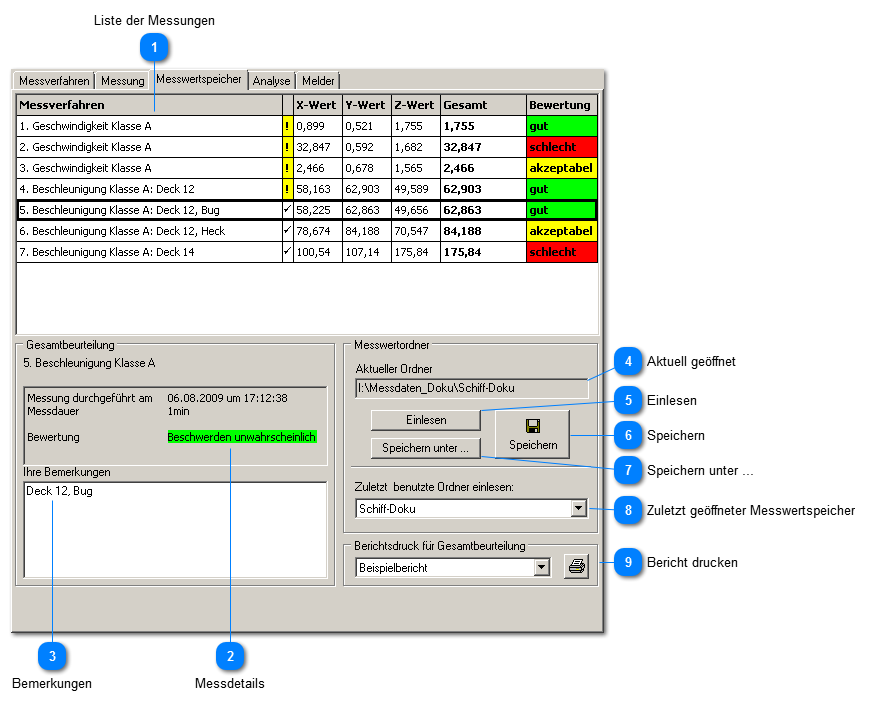The width and height of the screenshot is (871, 707).
Task: Open the Beispielbericht report dropdown
Action: tap(541, 567)
